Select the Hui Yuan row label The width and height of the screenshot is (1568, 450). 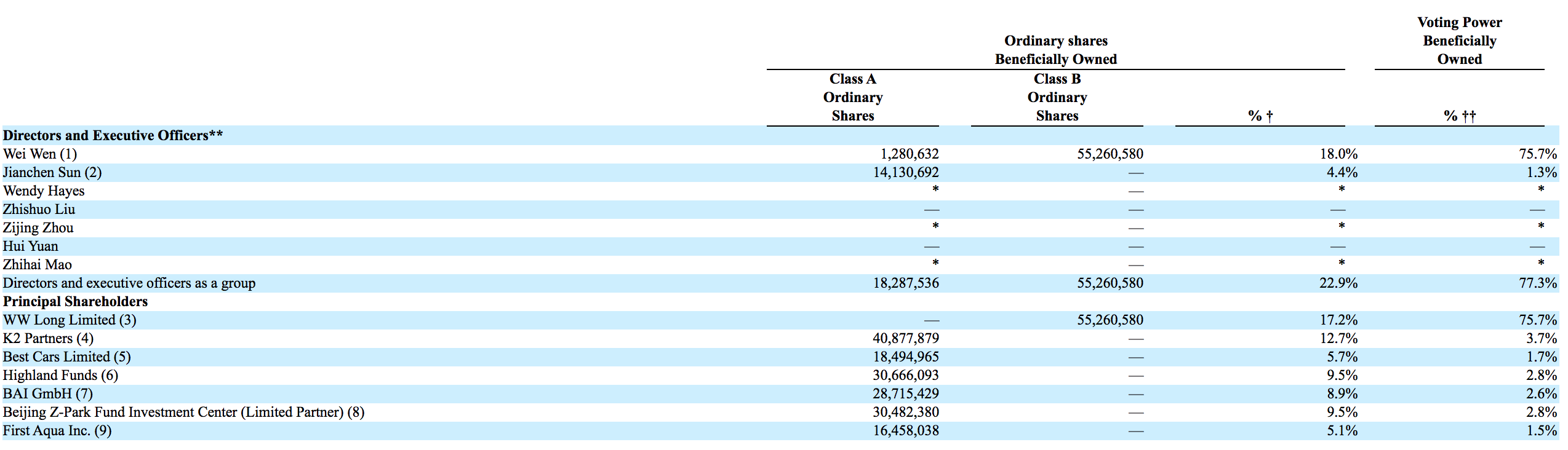click(x=31, y=247)
